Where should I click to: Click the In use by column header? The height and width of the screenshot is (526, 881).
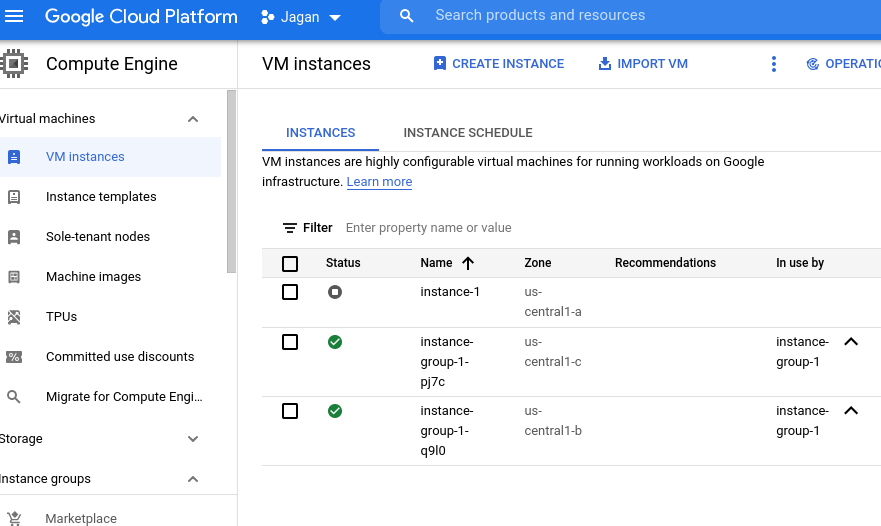800,263
